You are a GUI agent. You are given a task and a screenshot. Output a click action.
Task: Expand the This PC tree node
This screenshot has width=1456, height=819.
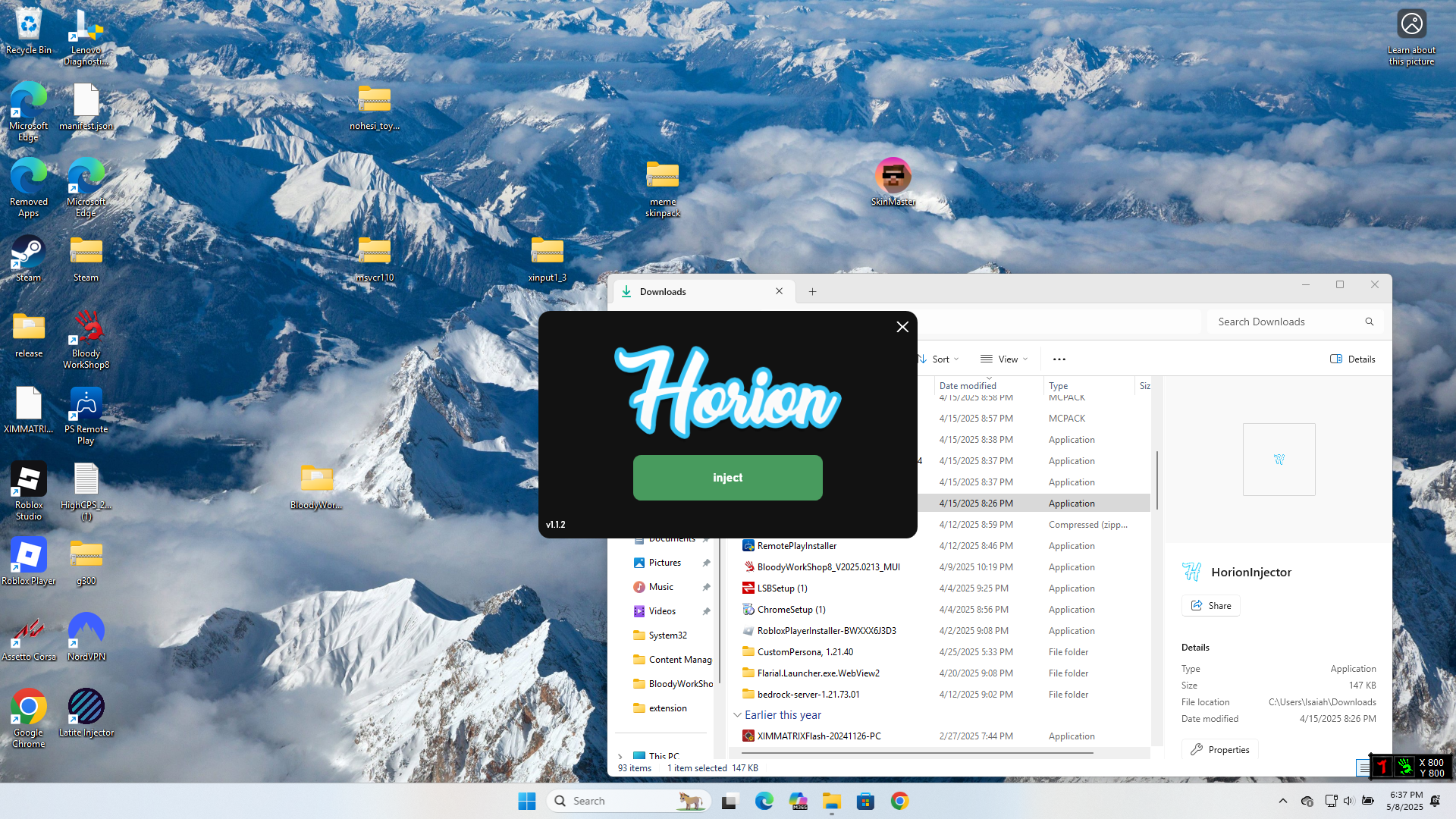click(x=620, y=756)
